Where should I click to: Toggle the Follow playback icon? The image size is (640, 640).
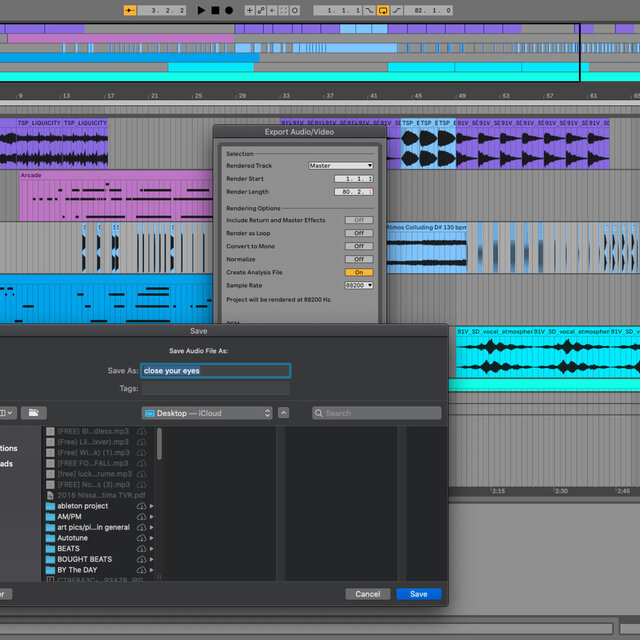(130, 10)
